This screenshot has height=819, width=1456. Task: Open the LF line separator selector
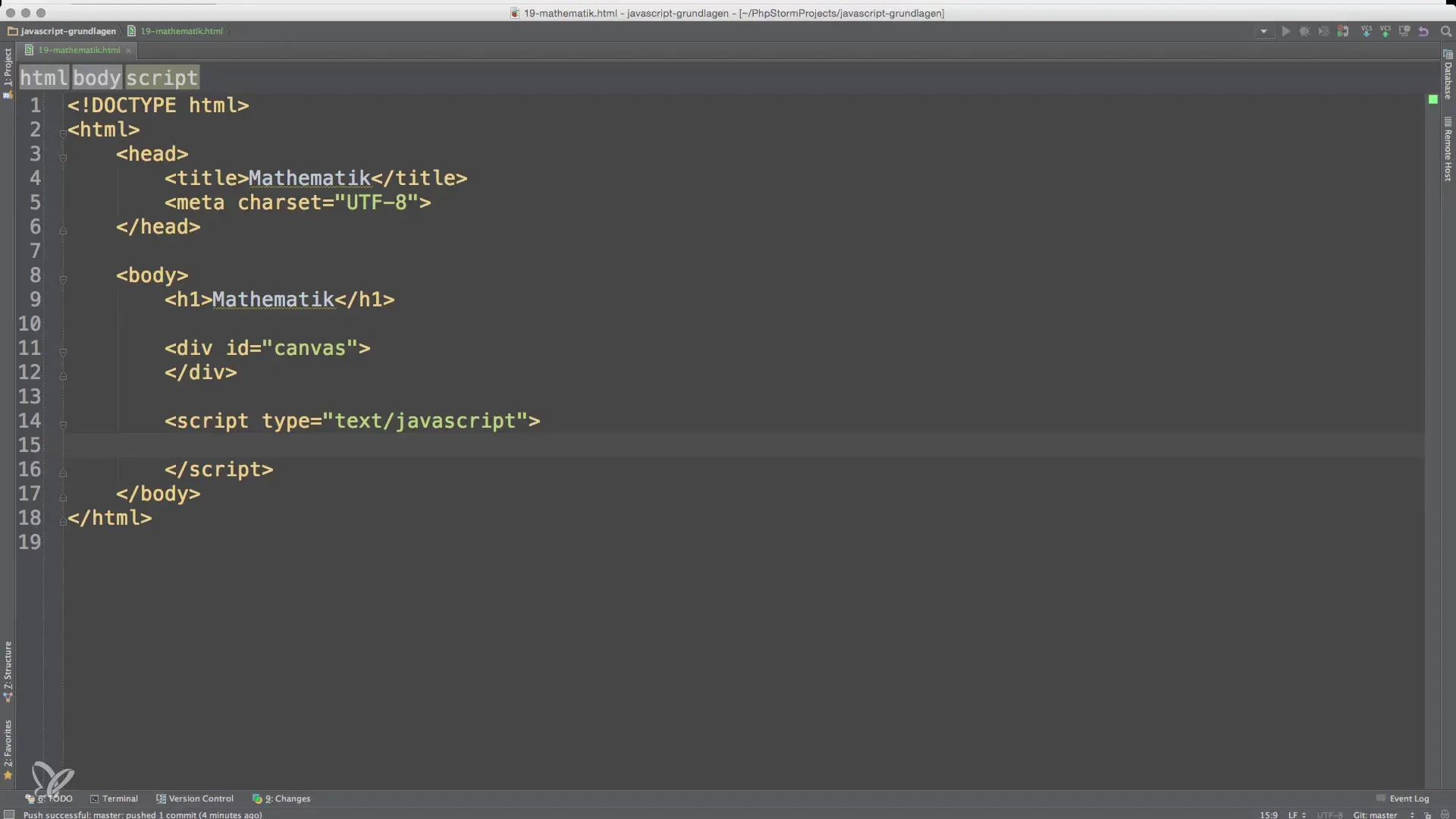1296,814
